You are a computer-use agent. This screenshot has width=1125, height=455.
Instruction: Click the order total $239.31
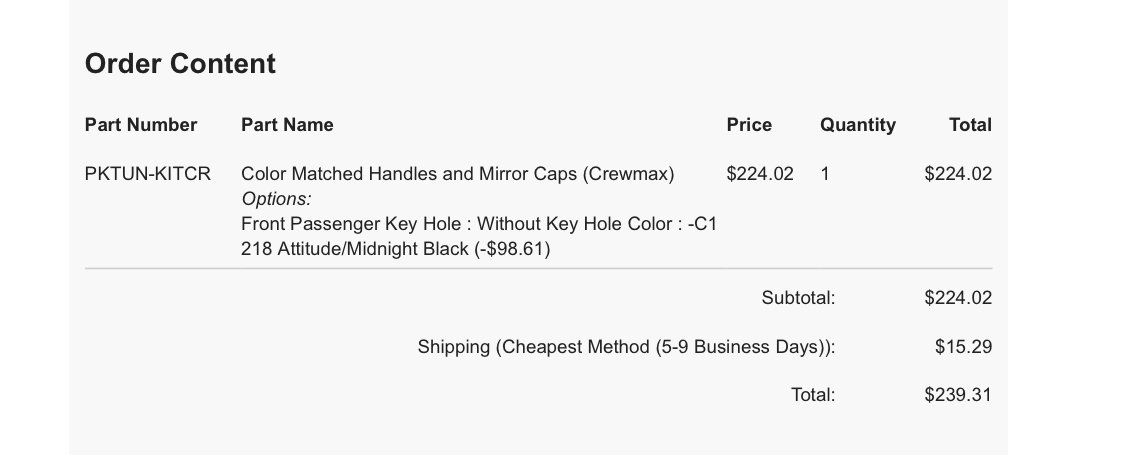958,395
